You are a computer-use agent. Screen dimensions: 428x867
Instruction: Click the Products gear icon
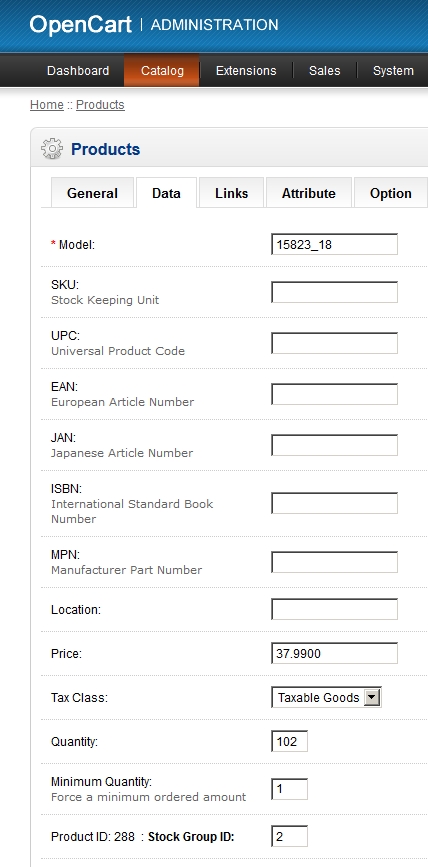pyautogui.click(x=52, y=149)
